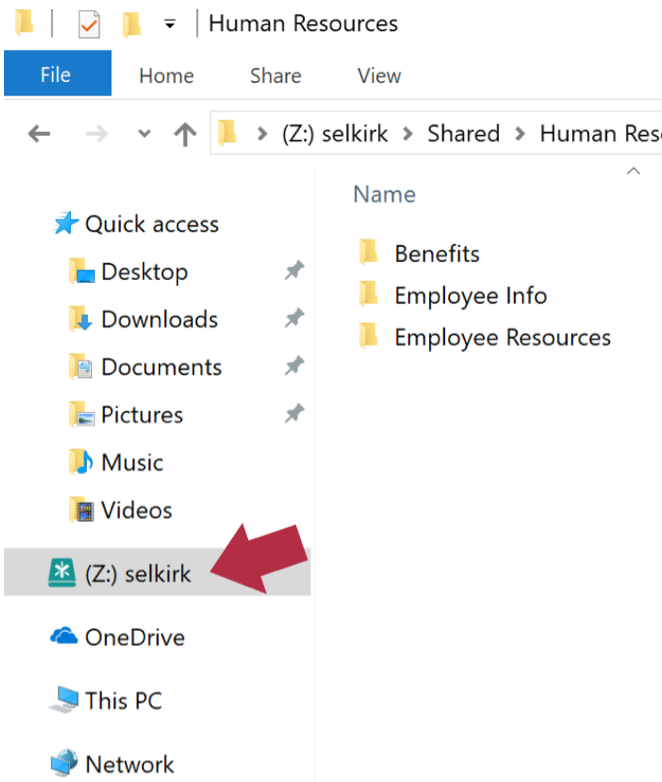Expand the chevron after Shared in address bar
The width and height of the screenshot is (662, 782).
pyautogui.click(x=520, y=134)
